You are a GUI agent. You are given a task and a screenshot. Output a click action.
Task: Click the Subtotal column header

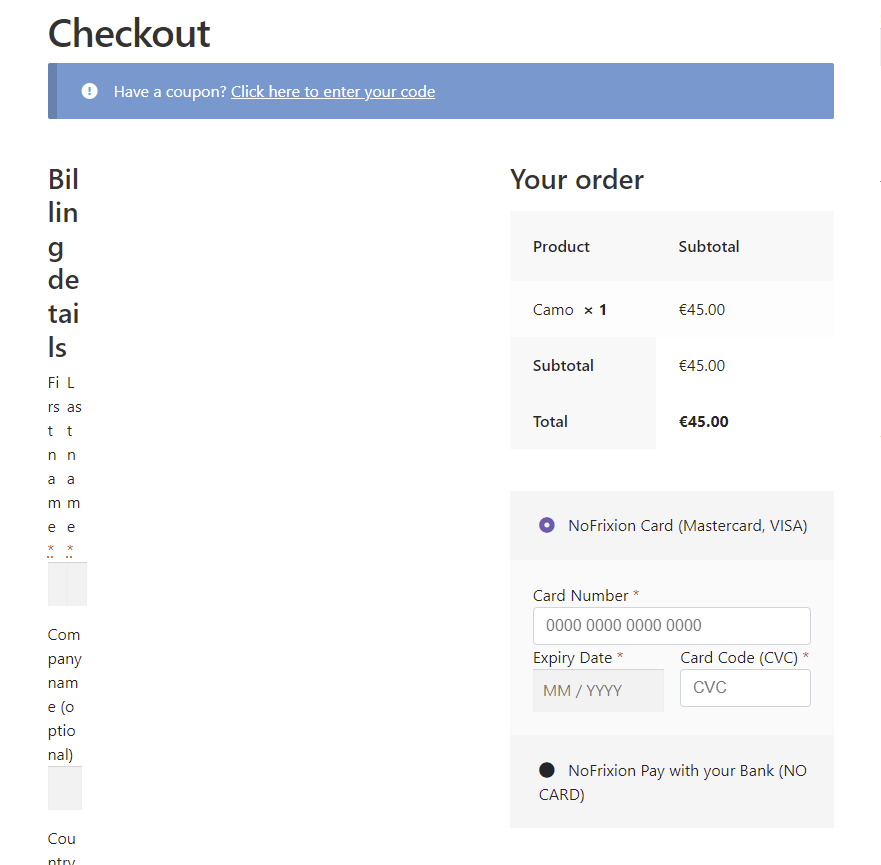(708, 246)
